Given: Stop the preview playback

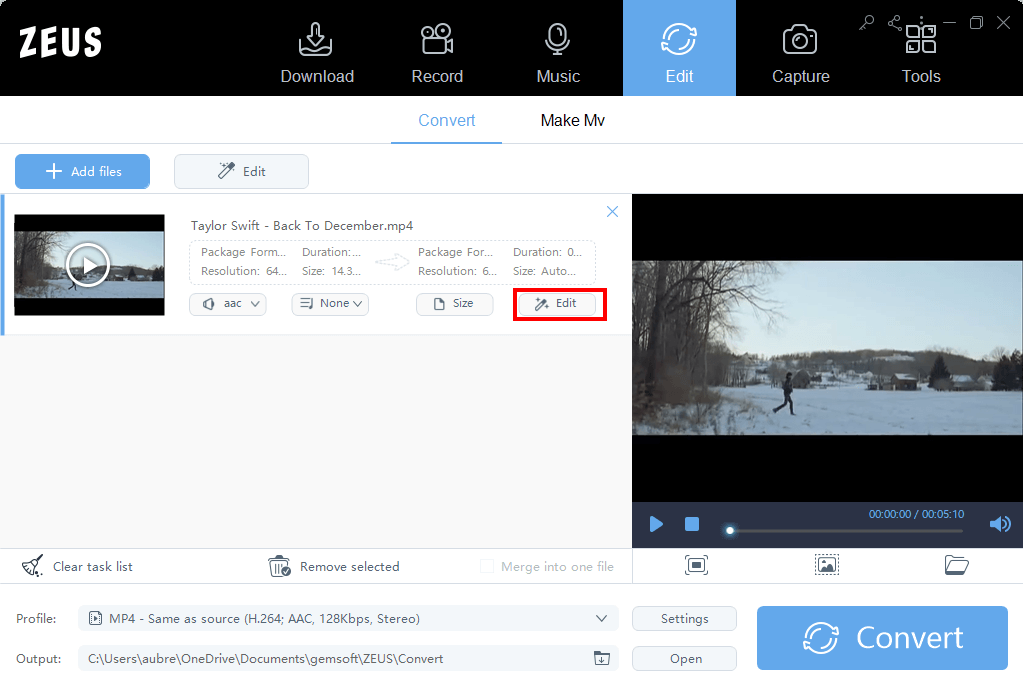Looking at the screenshot, I should [x=692, y=524].
